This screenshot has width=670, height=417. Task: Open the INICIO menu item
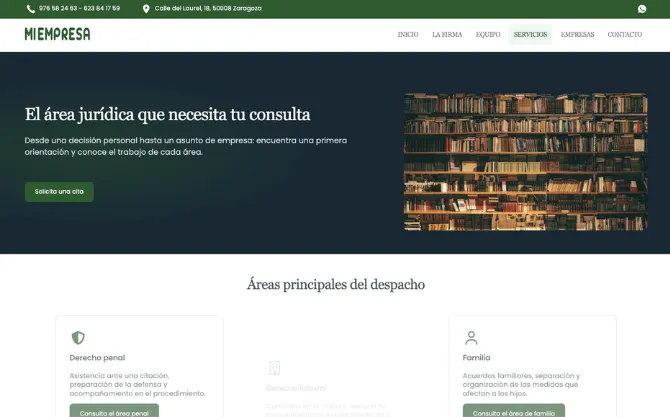point(408,35)
